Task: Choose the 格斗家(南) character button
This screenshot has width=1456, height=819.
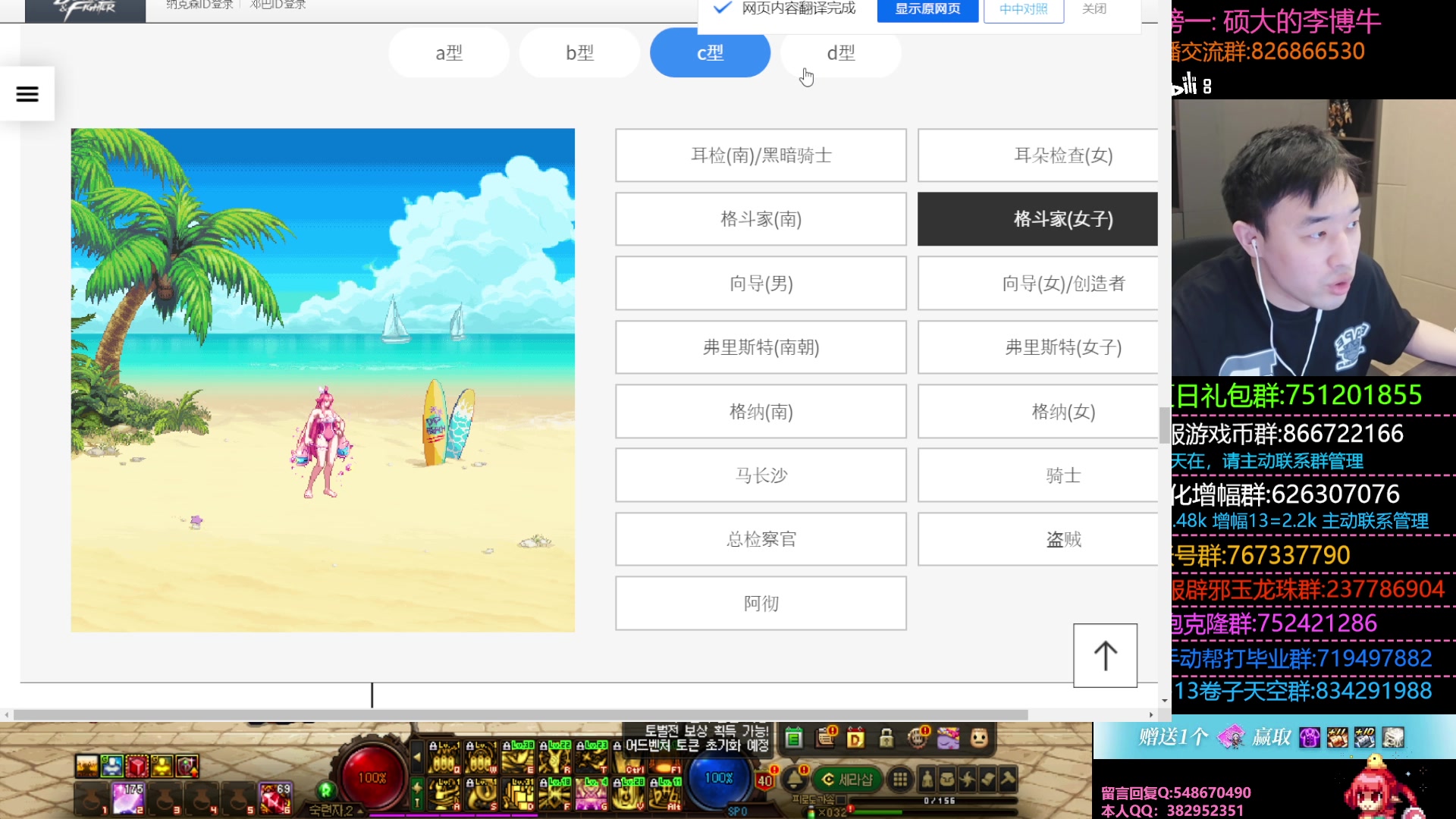Action: [x=761, y=219]
